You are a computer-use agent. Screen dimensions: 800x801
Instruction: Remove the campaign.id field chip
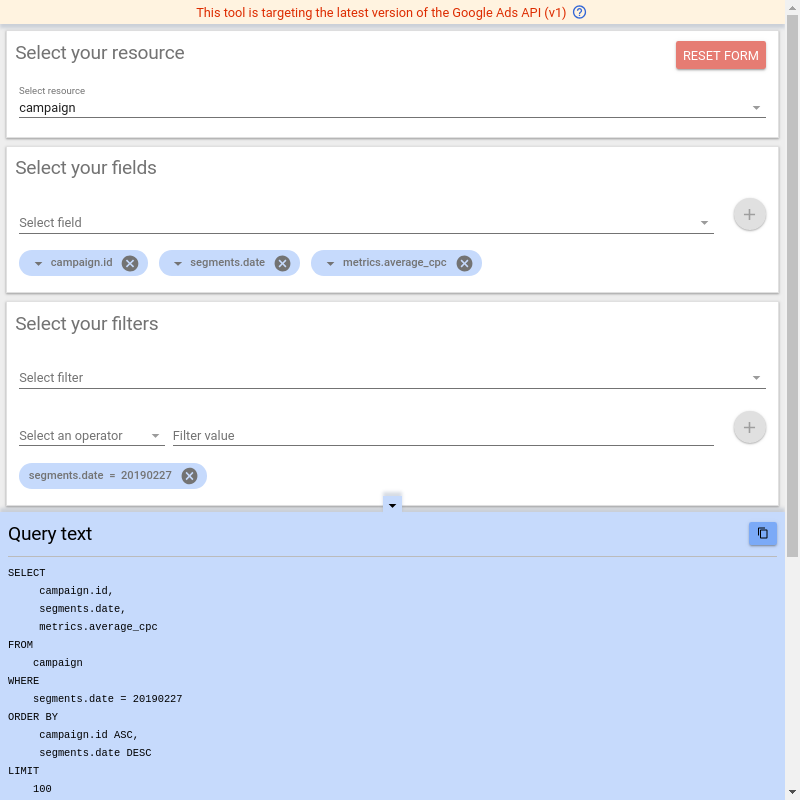tap(130, 262)
